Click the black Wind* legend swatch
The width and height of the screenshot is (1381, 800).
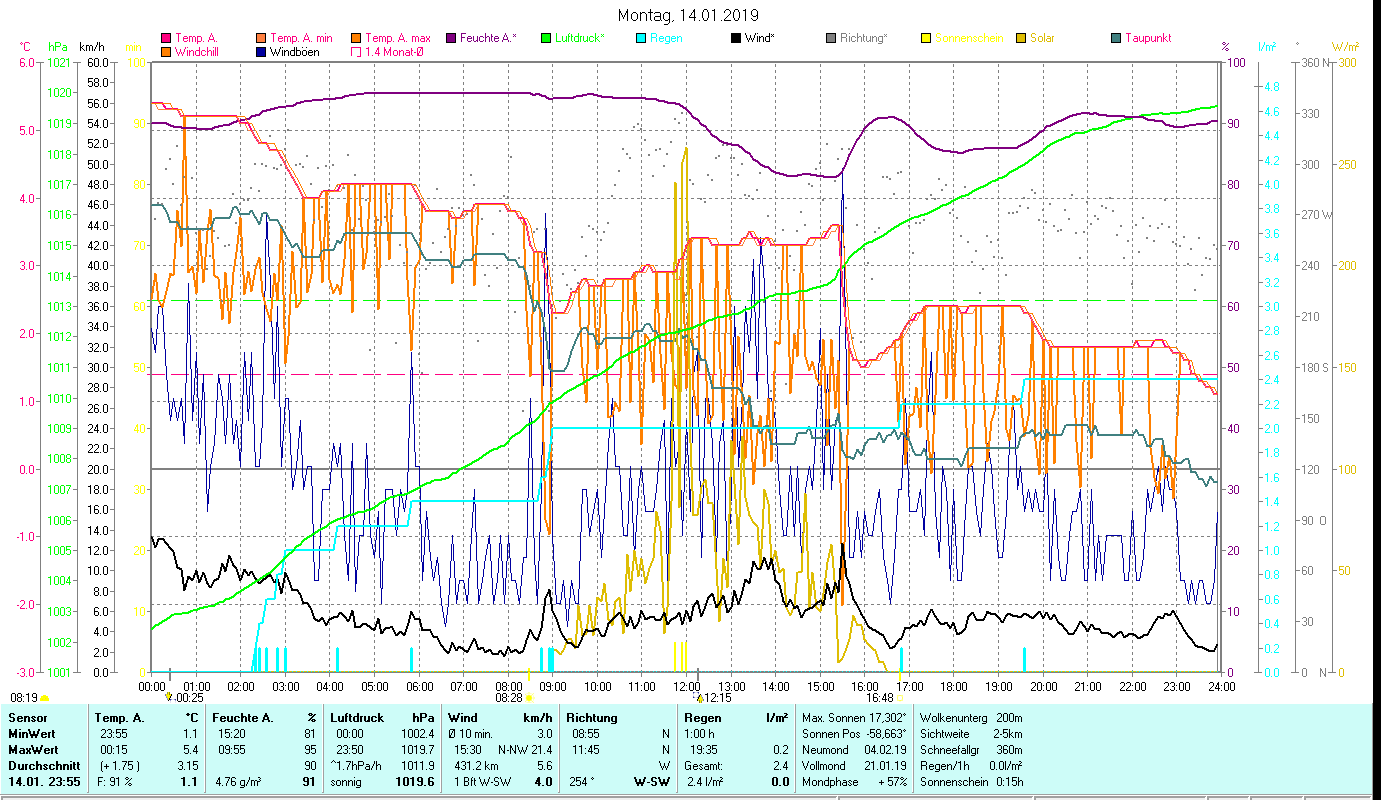tap(736, 38)
